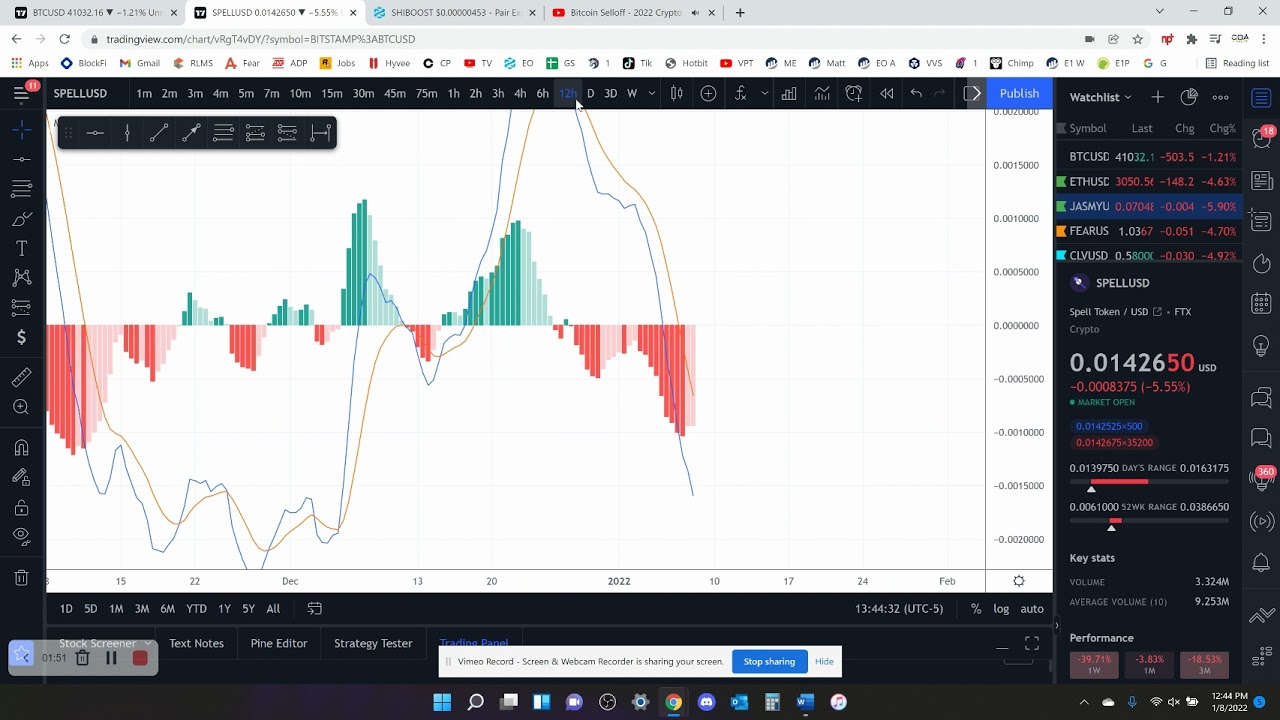Open the notifications bell in right sidebar
1280x720 pixels.
(1262, 563)
